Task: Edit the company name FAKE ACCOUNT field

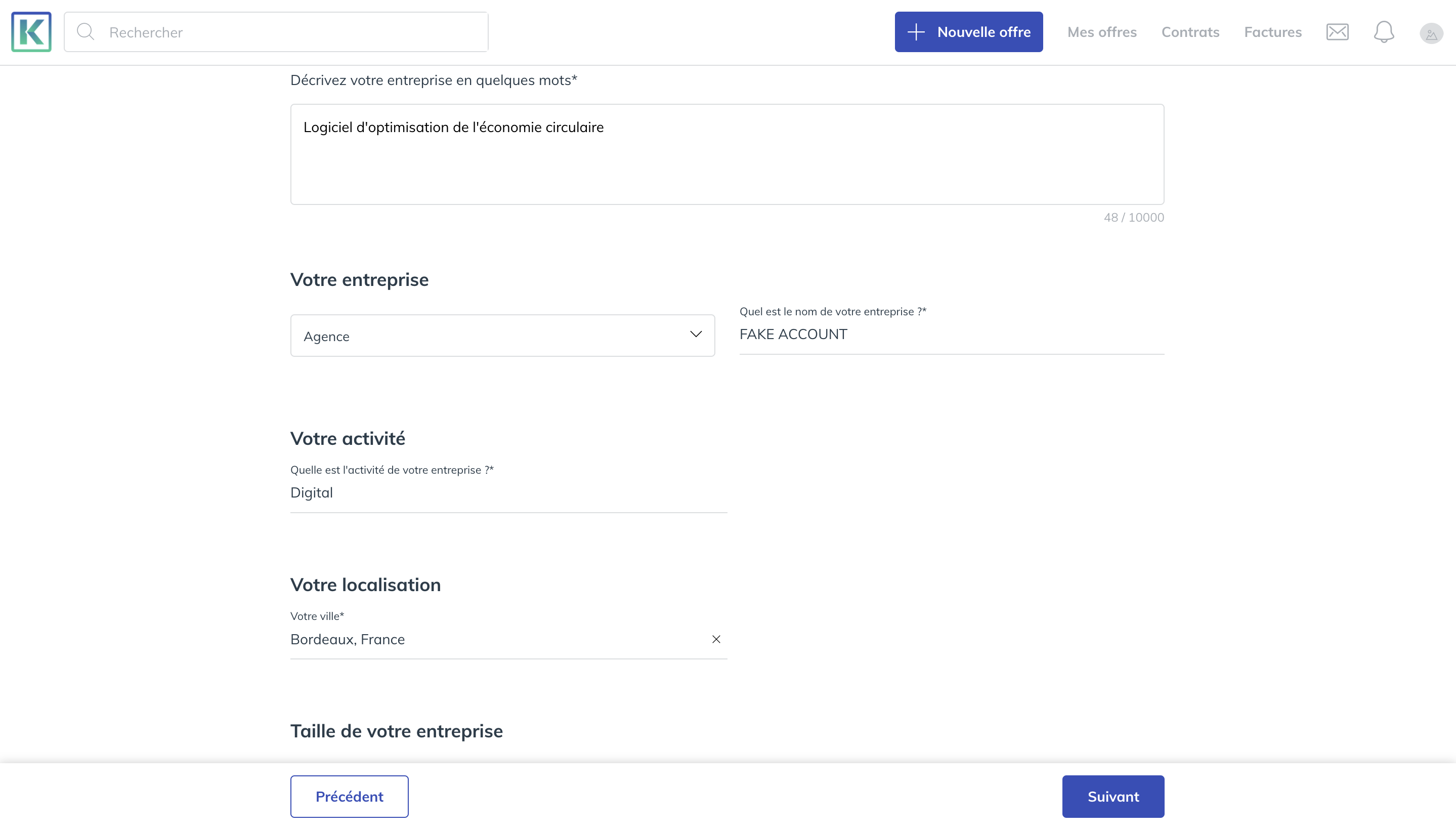Action: click(x=952, y=335)
